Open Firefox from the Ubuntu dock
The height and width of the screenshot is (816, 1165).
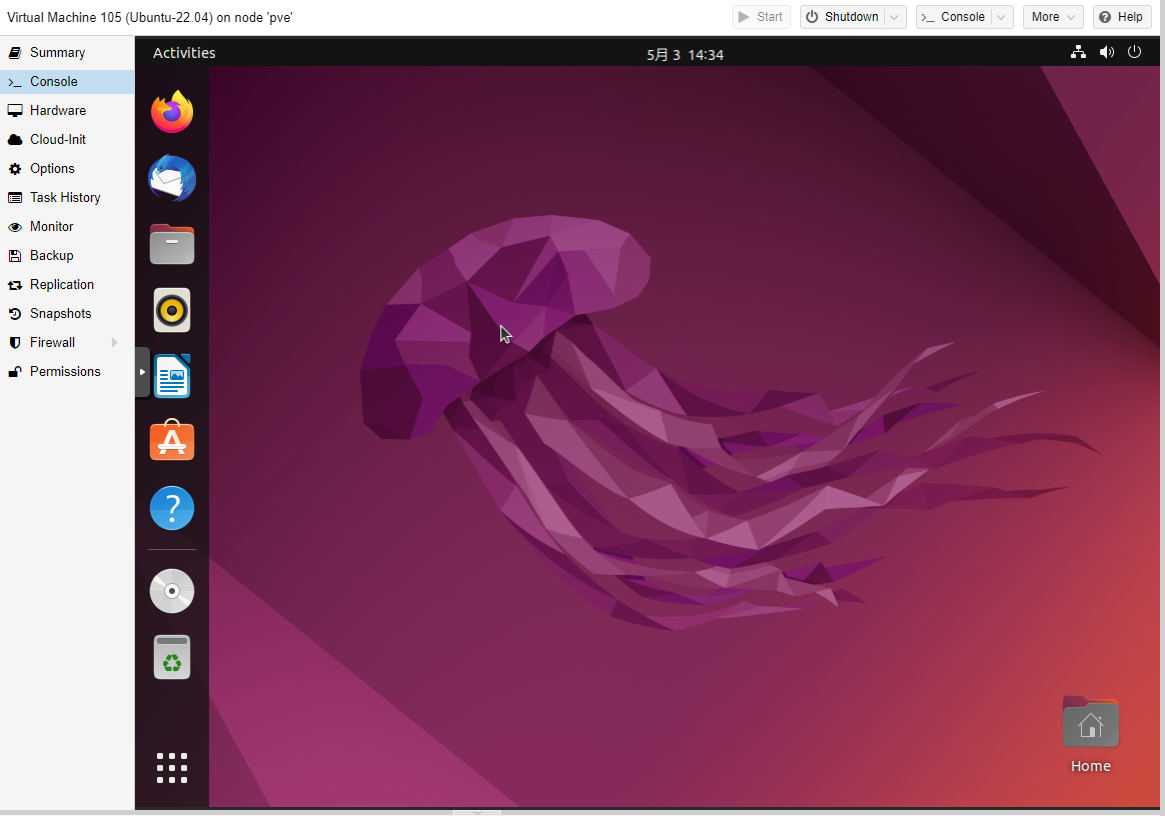point(172,112)
